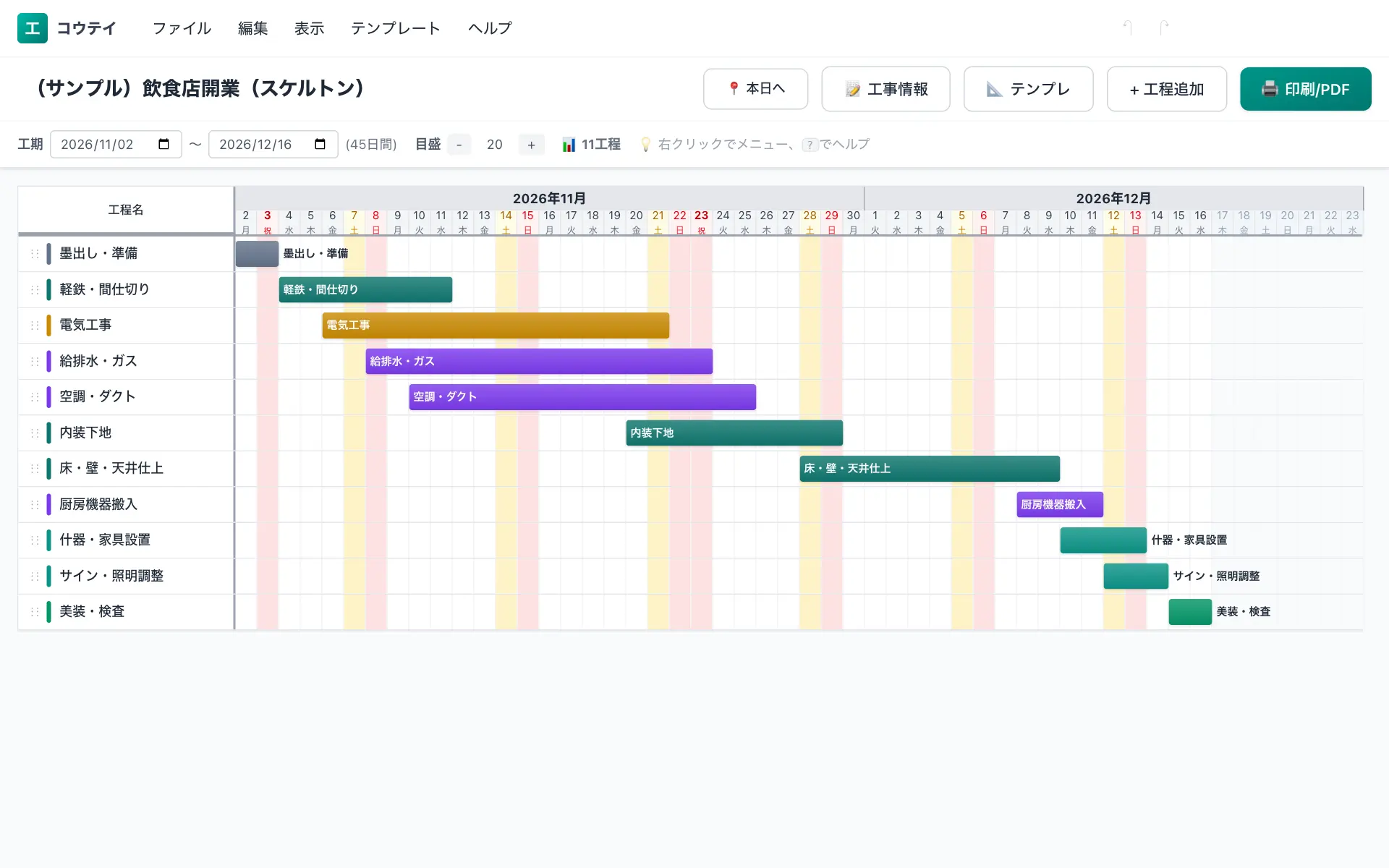
Task: Click the question mark help badge
Action: click(810, 145)
